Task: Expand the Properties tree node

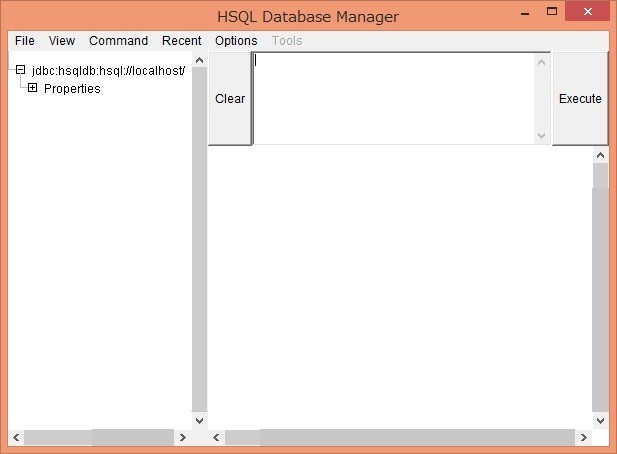Action: click(x=33, y=88)
